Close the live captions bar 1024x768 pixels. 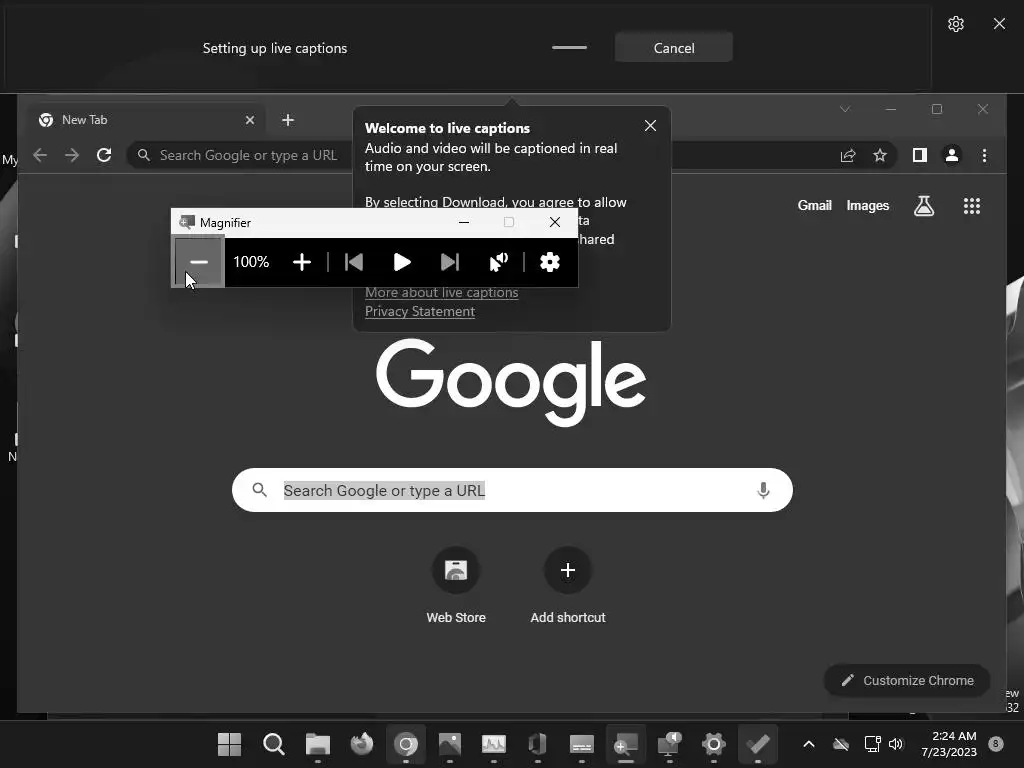click(999, 24)
